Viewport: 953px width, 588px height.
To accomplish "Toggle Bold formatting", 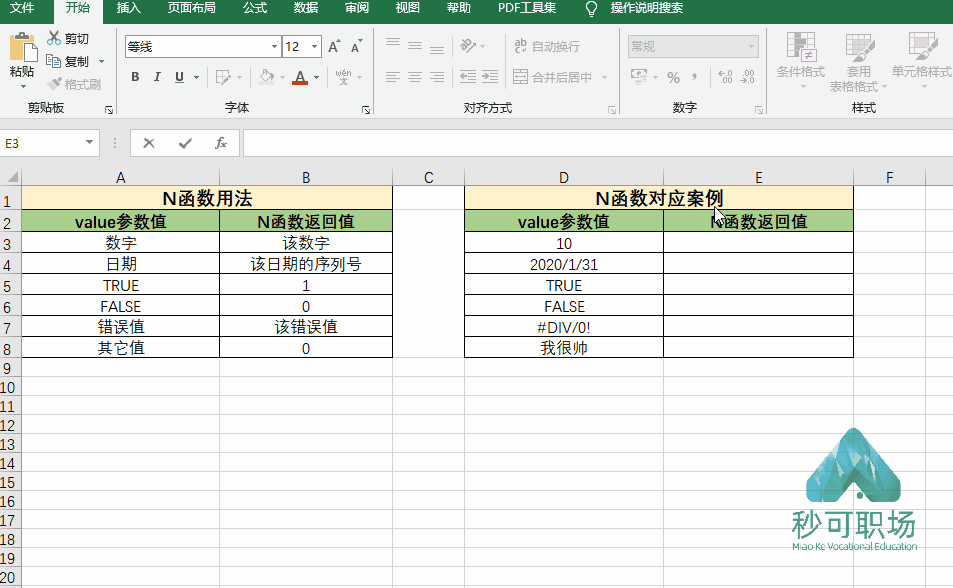I will pyautogui.click(x=136, y=77).
